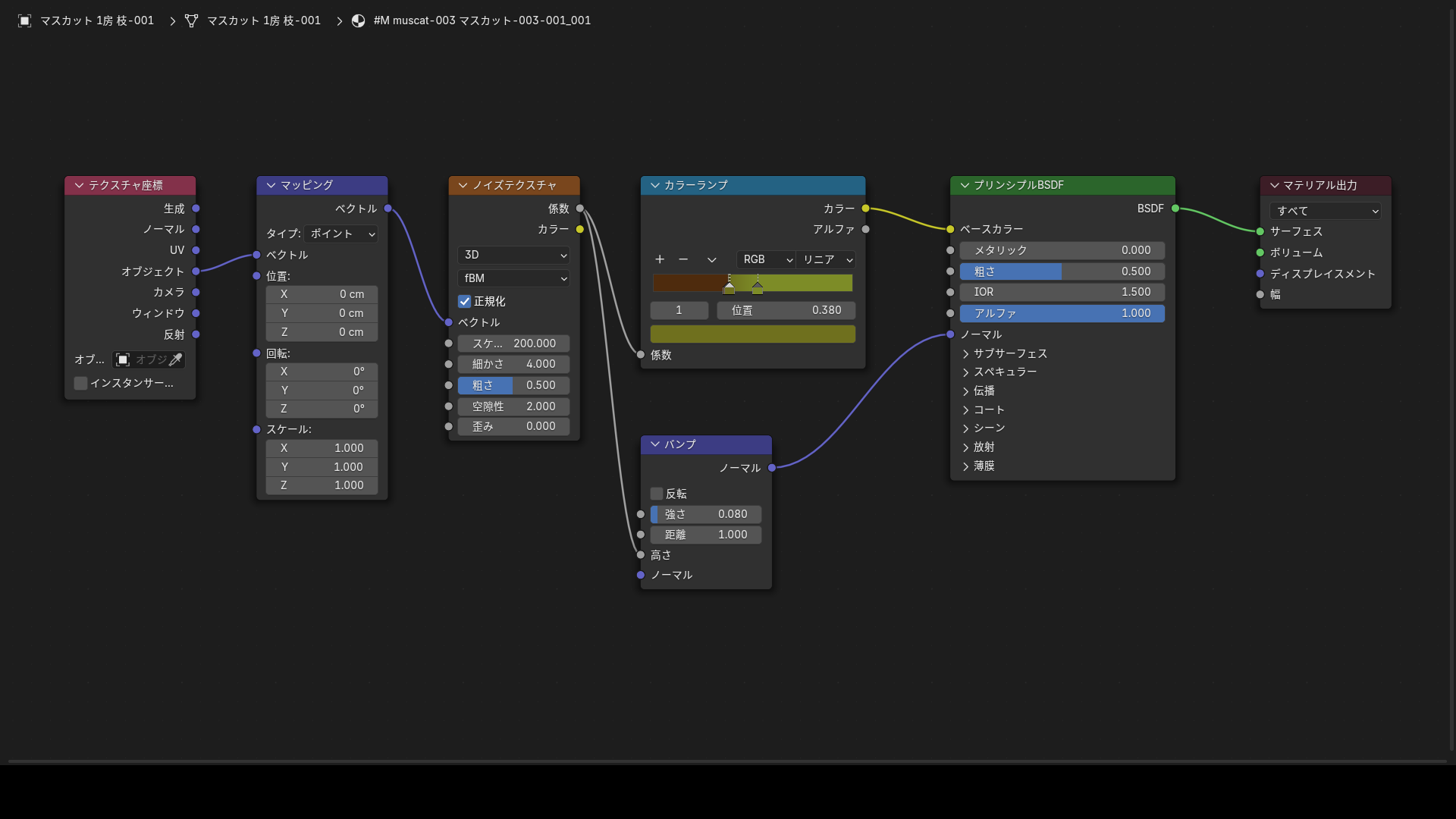The width and height of the screenshot is (1456, 819).
Task: Add a color stop with plus icon
Action: click(x=660, y=259)
